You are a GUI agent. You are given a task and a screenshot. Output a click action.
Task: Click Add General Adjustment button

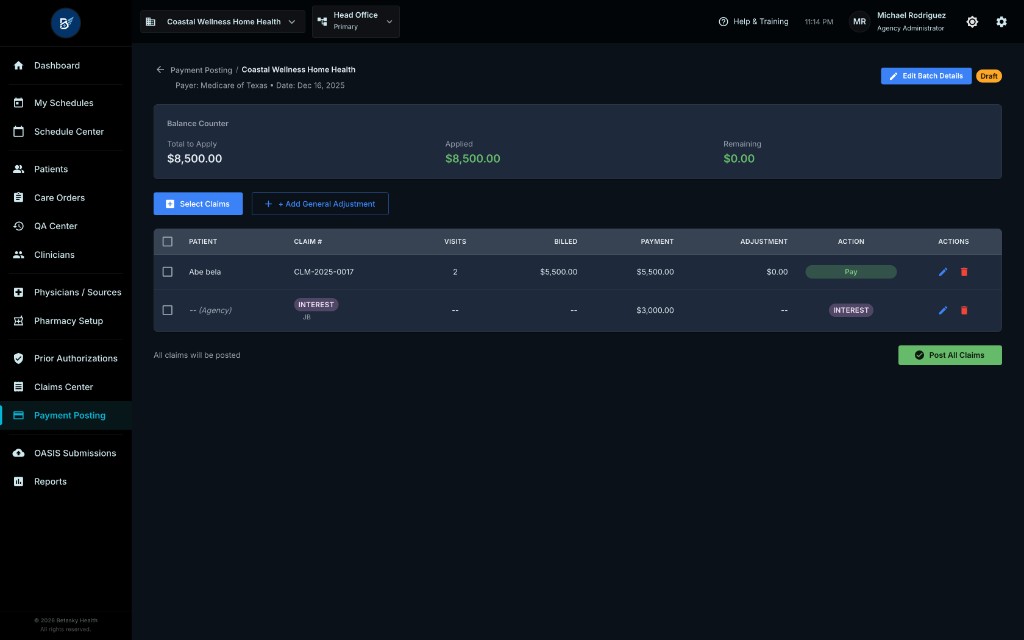pyautogui.click(x=320, y=204)
